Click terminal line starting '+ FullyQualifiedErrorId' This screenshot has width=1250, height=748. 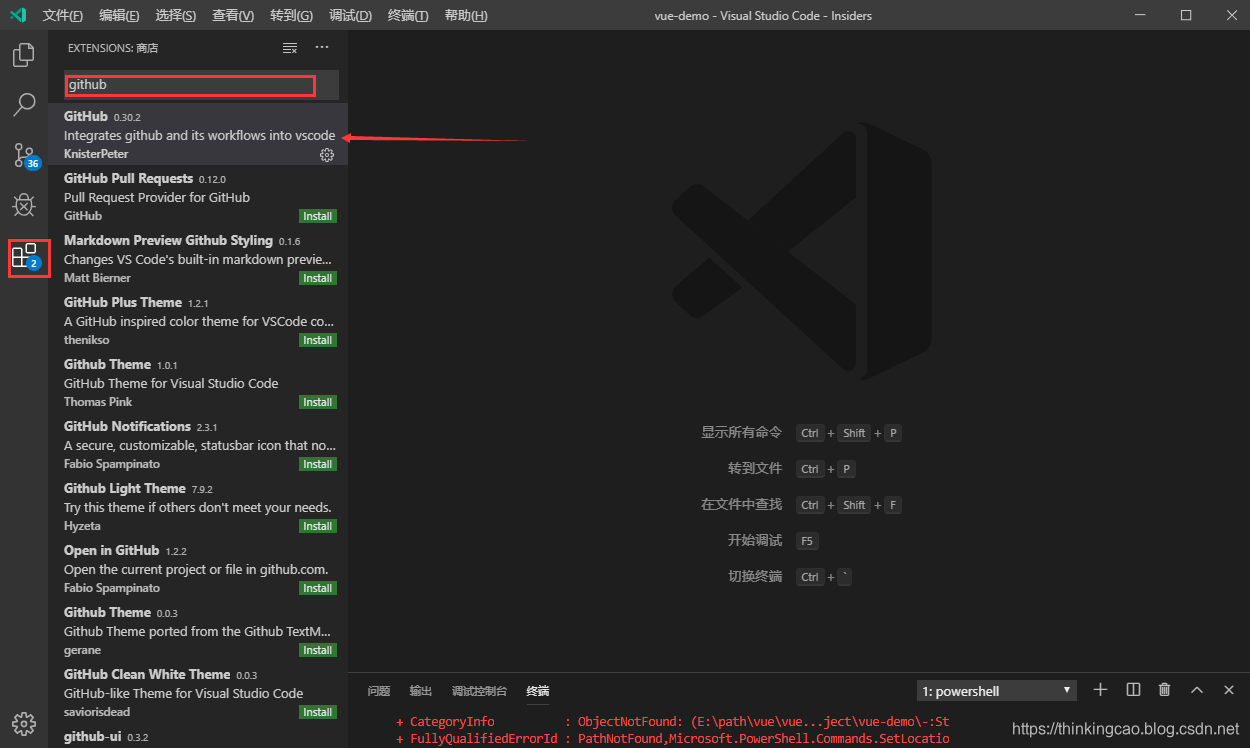point(672,739)
